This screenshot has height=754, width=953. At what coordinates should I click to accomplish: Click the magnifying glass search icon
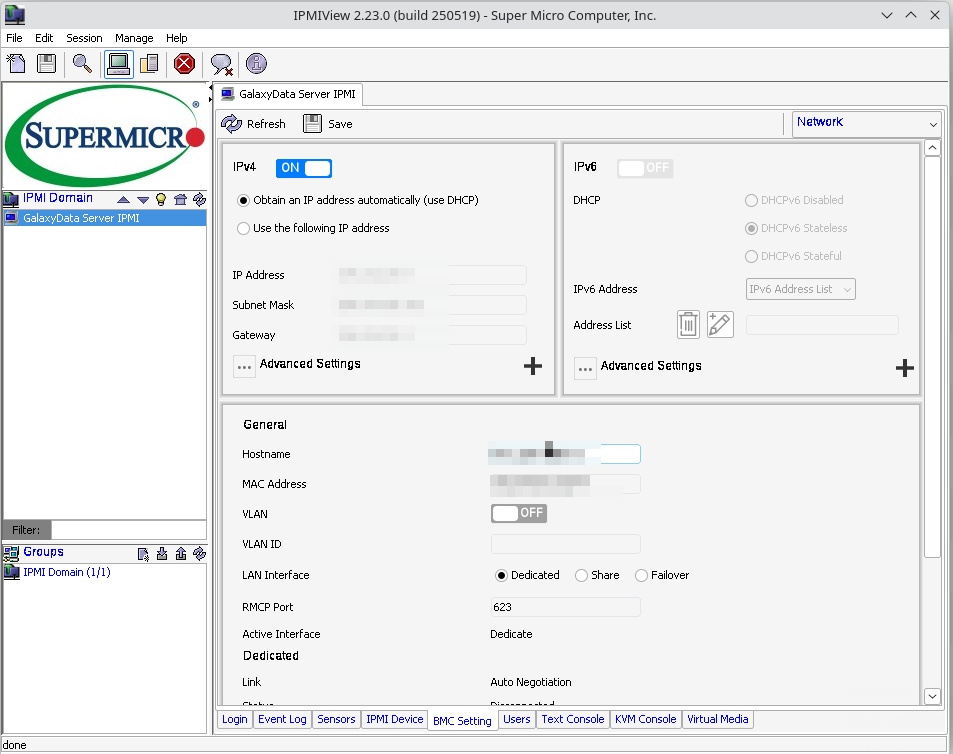tap(82, 63)
